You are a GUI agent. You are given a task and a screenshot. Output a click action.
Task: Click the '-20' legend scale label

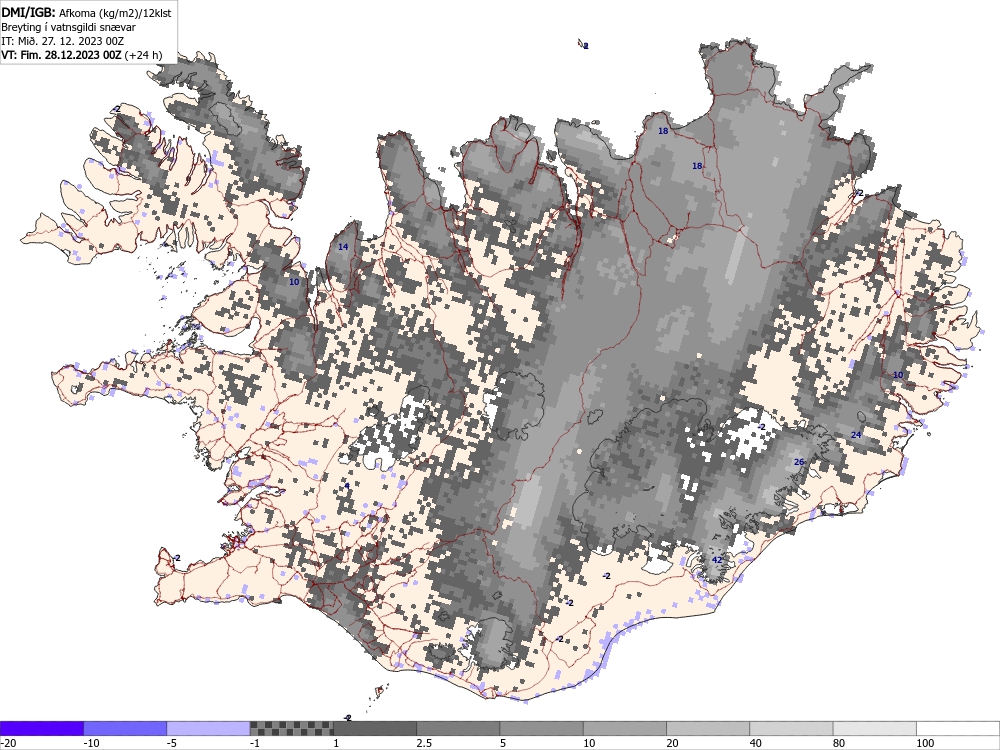(x=8, y=743)
